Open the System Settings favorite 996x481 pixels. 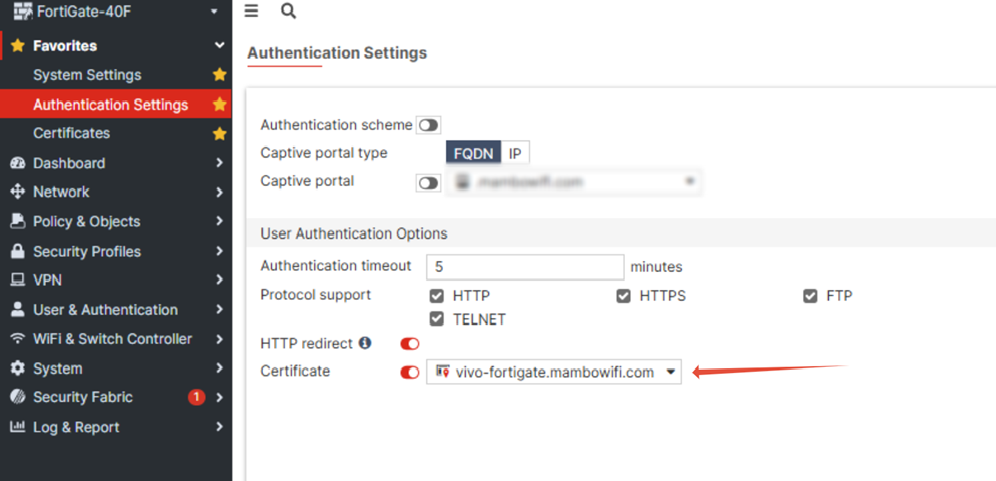coord(87,75)
